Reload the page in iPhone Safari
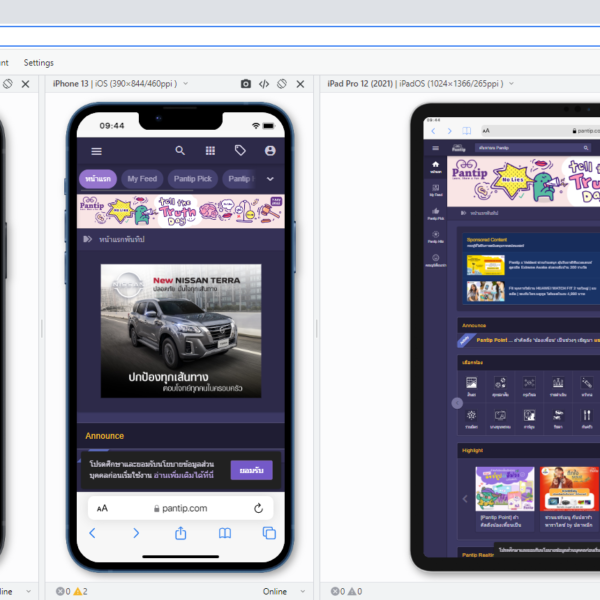 click(x=259, y=508)
